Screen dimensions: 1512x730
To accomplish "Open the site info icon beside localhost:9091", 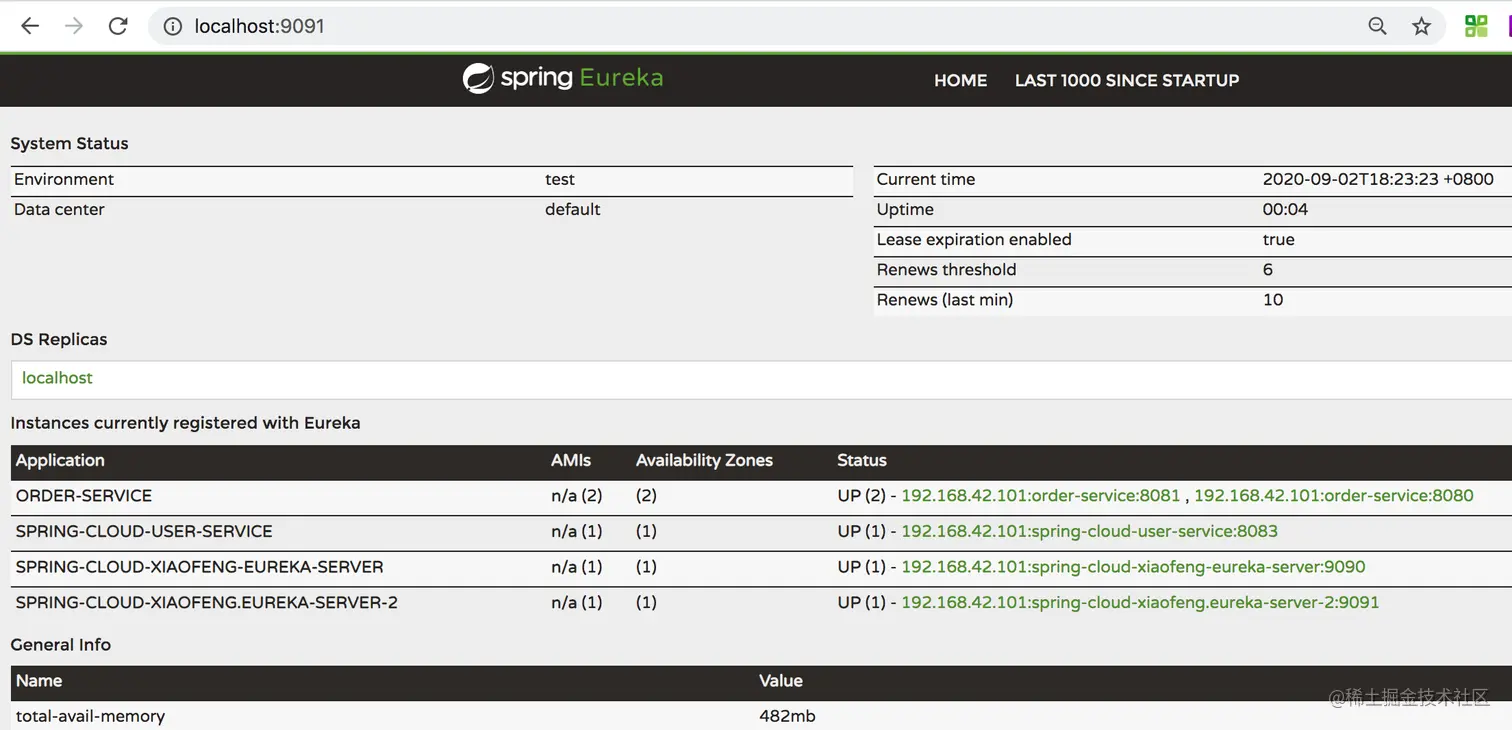I will coord(172,27).
